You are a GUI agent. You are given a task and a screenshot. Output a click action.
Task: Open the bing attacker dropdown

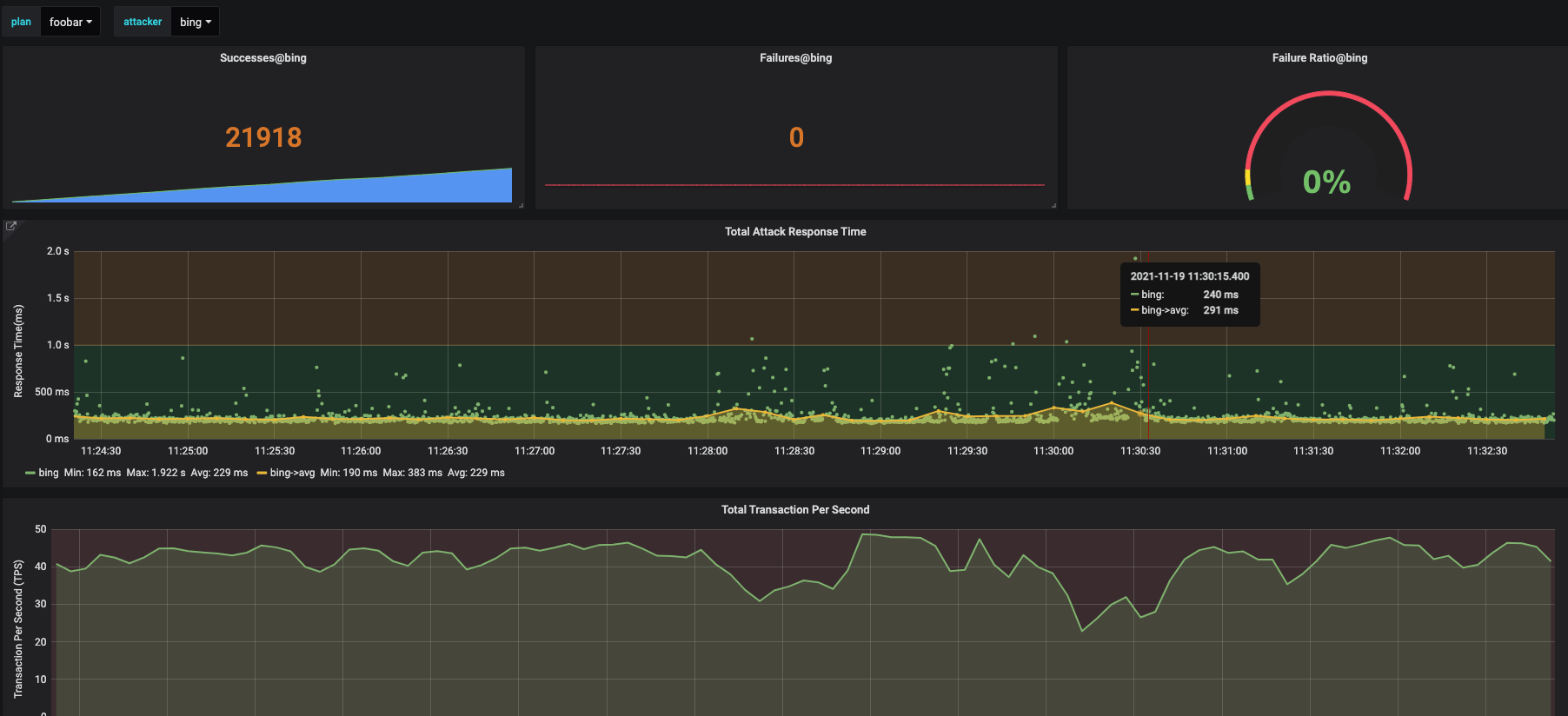196,22
